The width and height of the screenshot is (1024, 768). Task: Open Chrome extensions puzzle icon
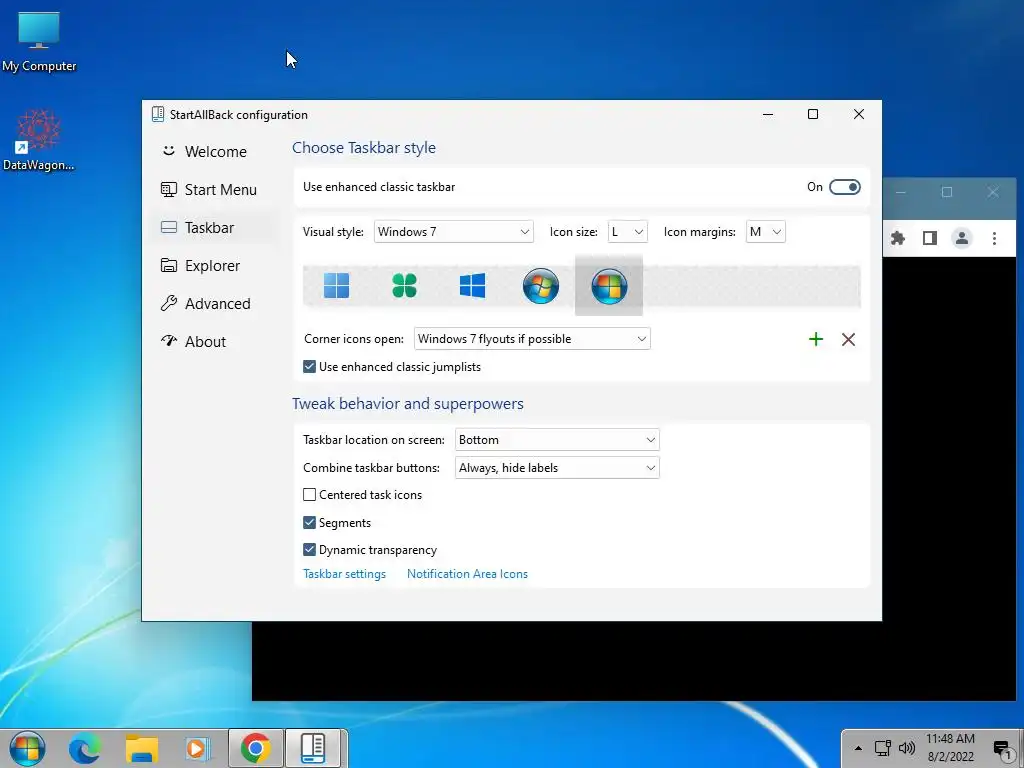tap(898, 238)
